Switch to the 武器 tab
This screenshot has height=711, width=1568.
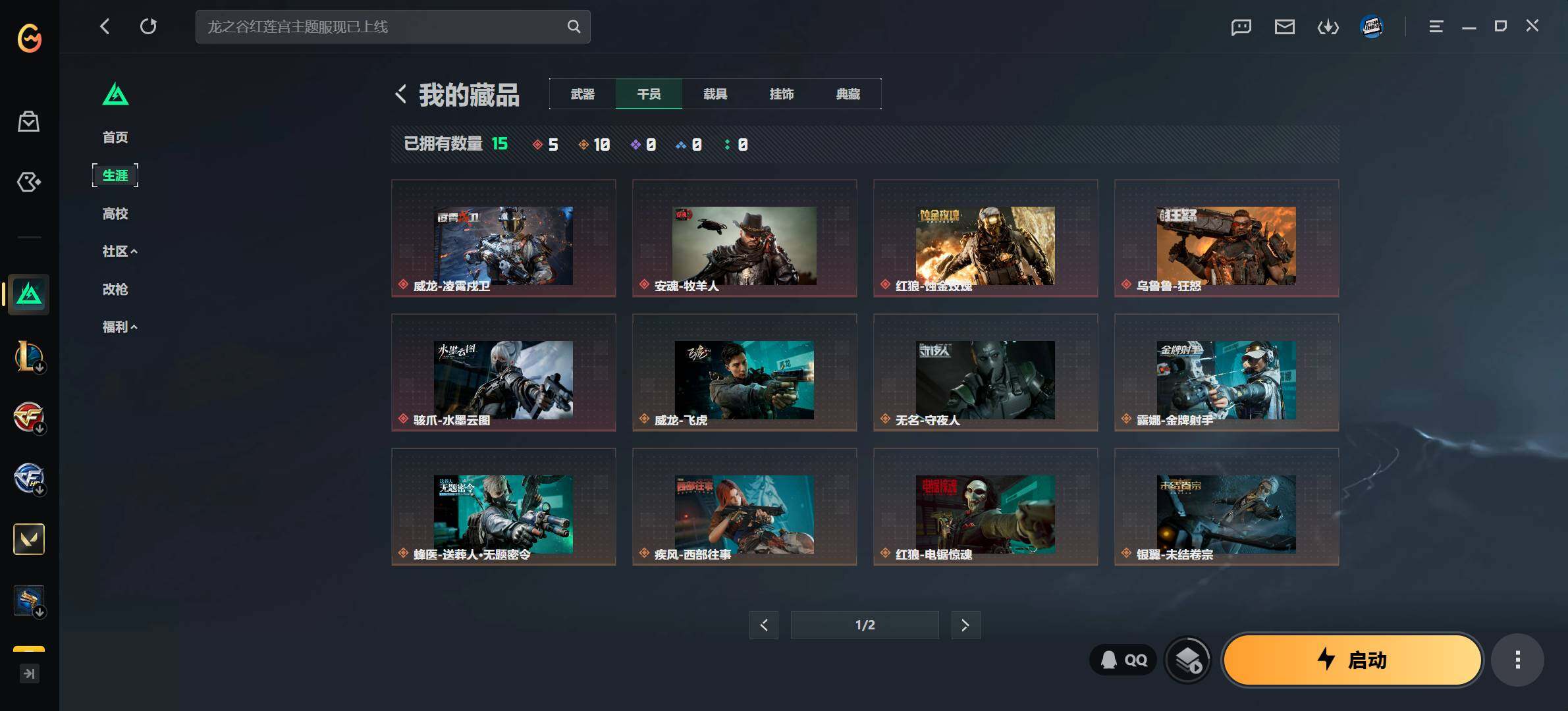(583, 94)
